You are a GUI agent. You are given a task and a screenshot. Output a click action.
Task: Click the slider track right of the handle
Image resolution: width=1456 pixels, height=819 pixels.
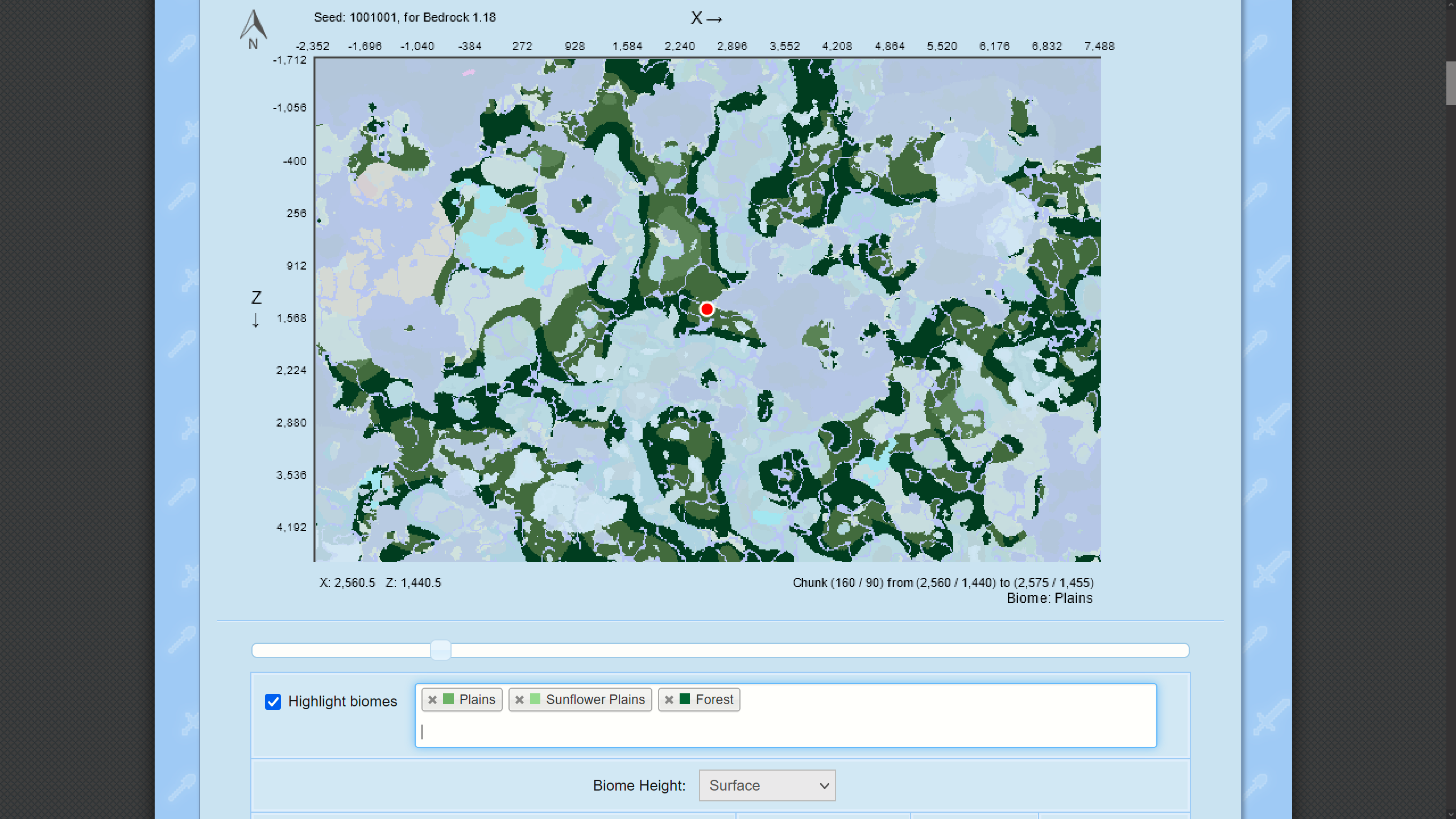click(x=796, y=650)
